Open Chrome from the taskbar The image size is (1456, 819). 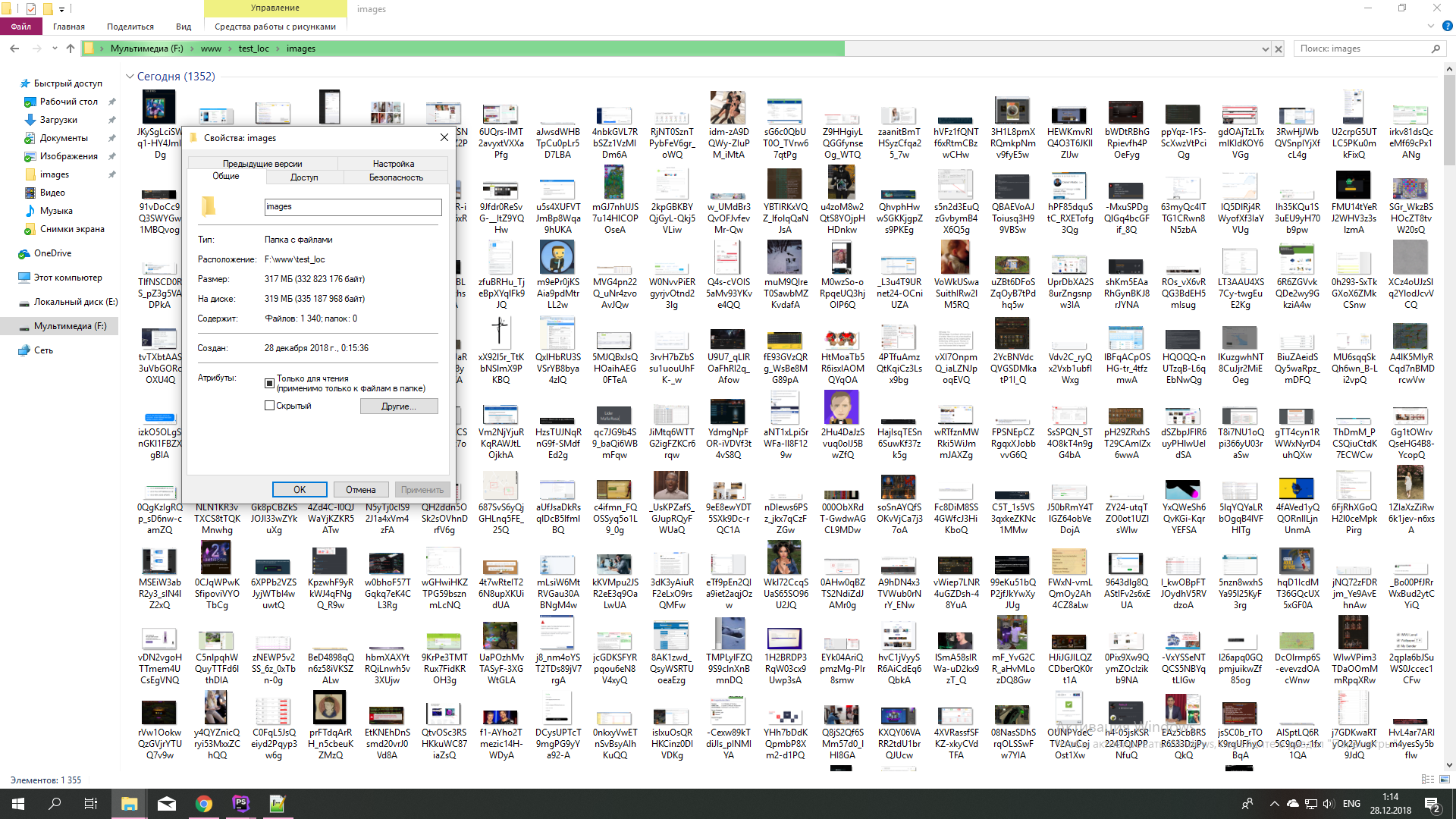(203, 804)
